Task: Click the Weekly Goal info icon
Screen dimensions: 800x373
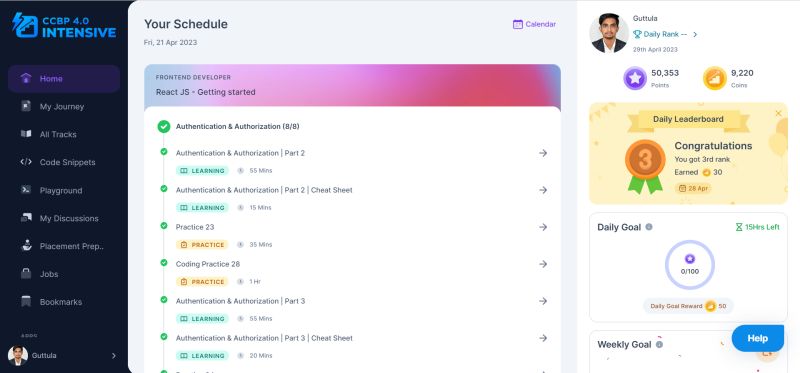Action: pyautogui.click(x=659, y=344)
